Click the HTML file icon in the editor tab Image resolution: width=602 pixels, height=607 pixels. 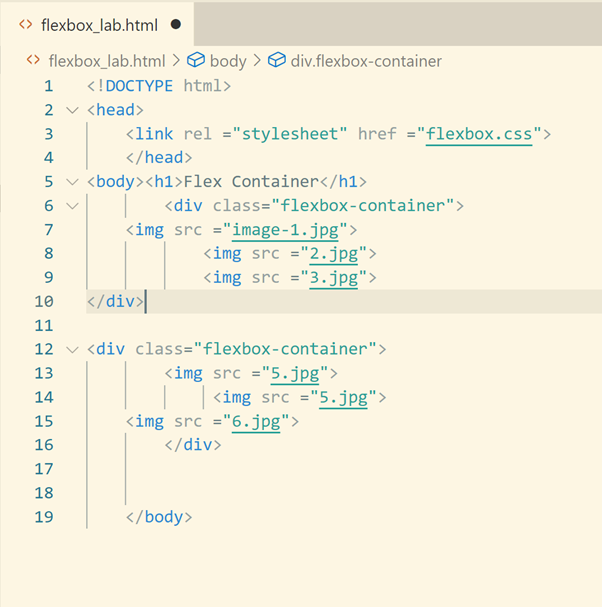coord(25,23)
